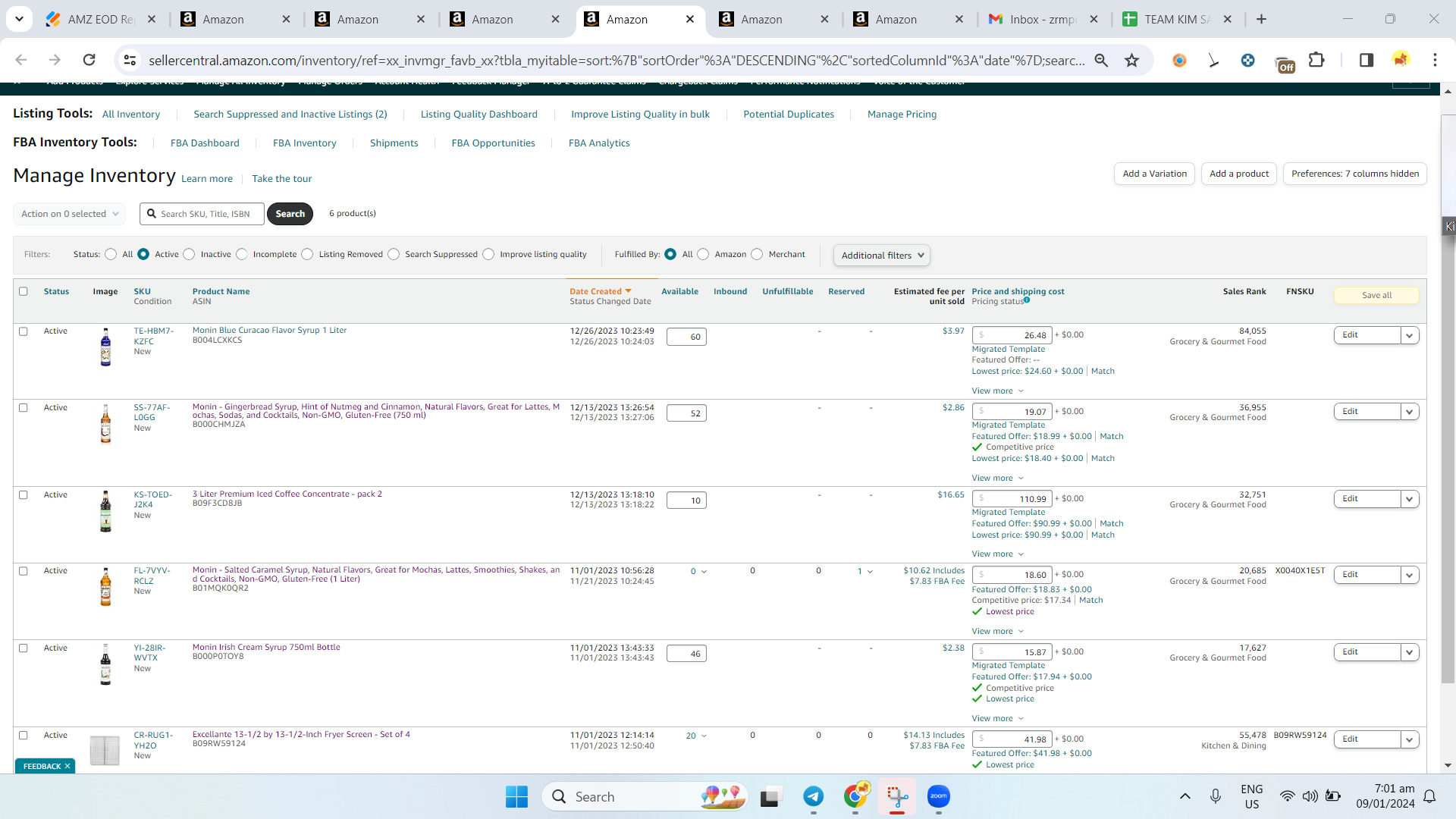
Task: Select the All status filter
Action: 111,254
